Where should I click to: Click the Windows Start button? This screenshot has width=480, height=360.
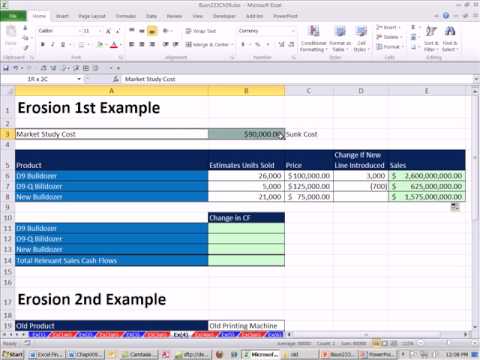(12, 354)
